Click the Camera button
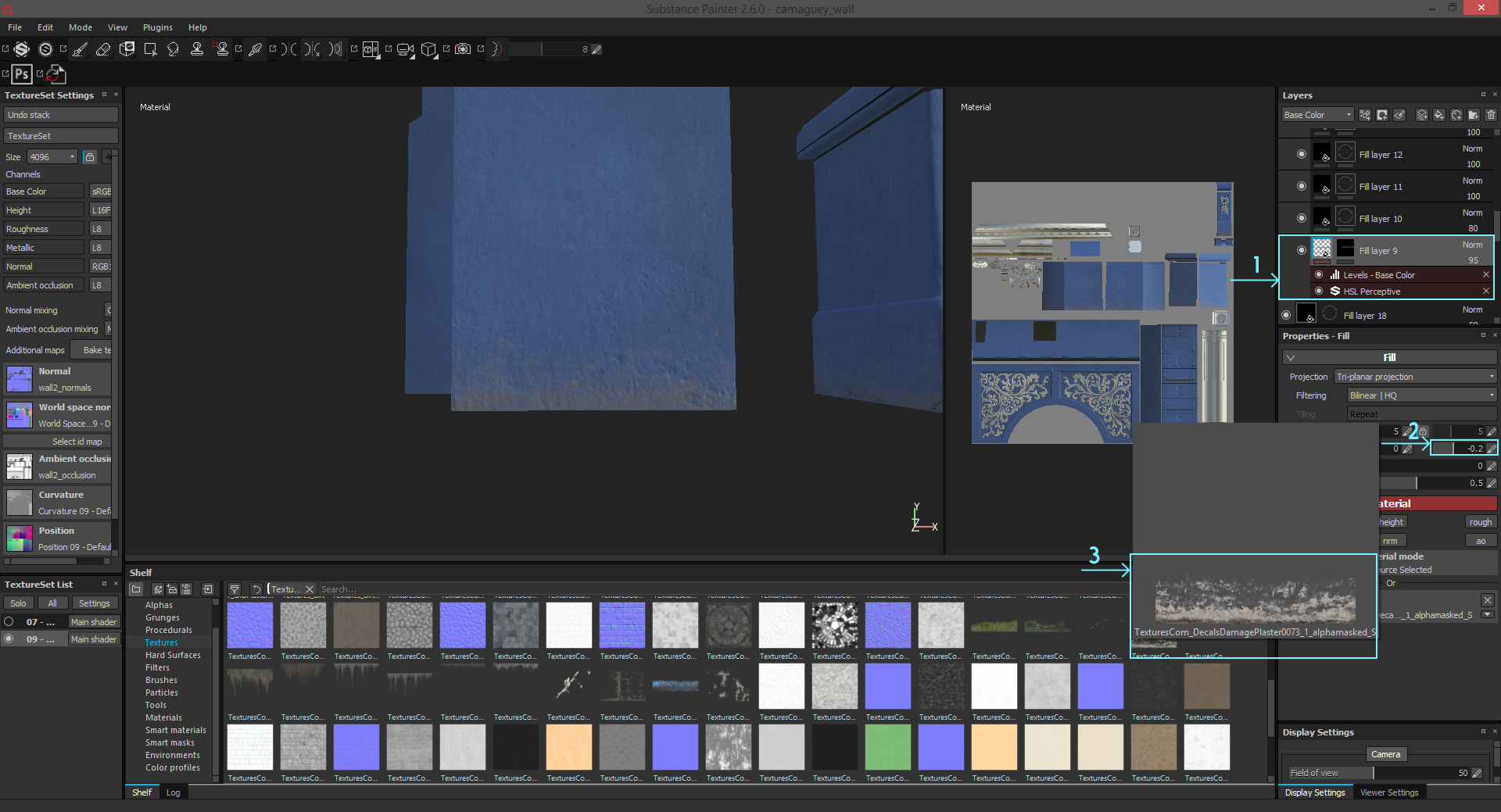 tap(1385, 754)
